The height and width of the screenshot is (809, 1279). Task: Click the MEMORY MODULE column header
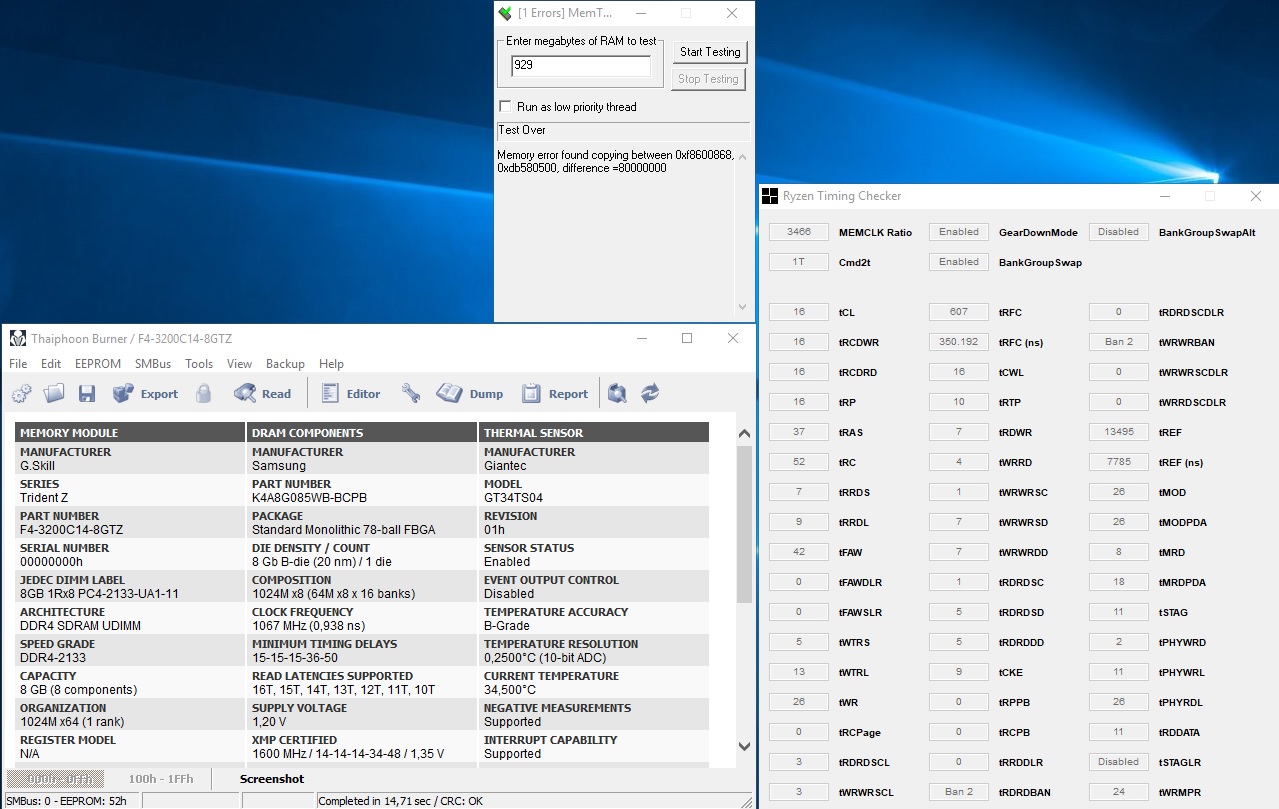click(x=130, y=433)
